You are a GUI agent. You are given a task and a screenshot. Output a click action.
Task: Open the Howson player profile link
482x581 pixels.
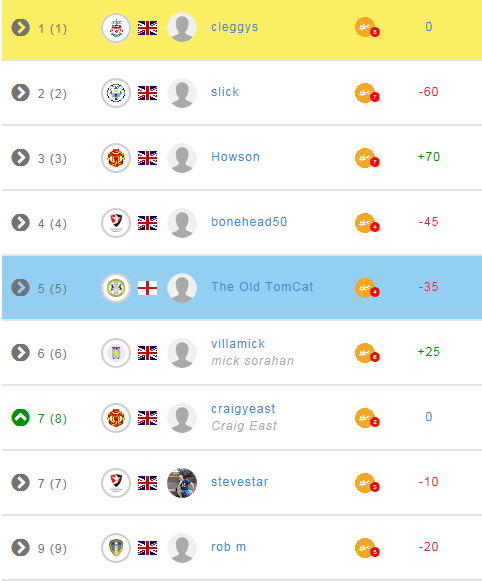235,157
